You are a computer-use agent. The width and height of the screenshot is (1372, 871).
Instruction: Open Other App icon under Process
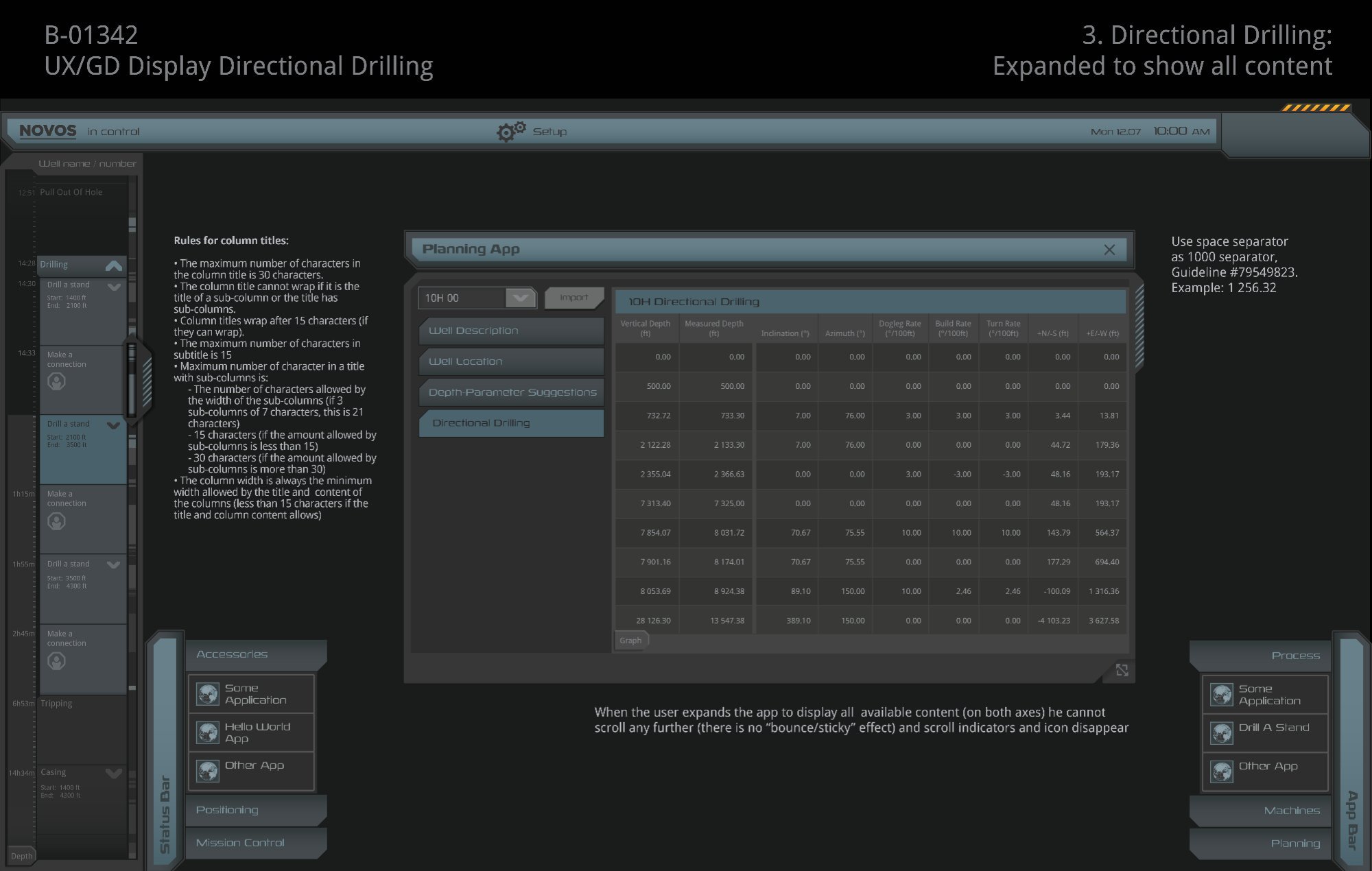click(x=1221, y=772)
